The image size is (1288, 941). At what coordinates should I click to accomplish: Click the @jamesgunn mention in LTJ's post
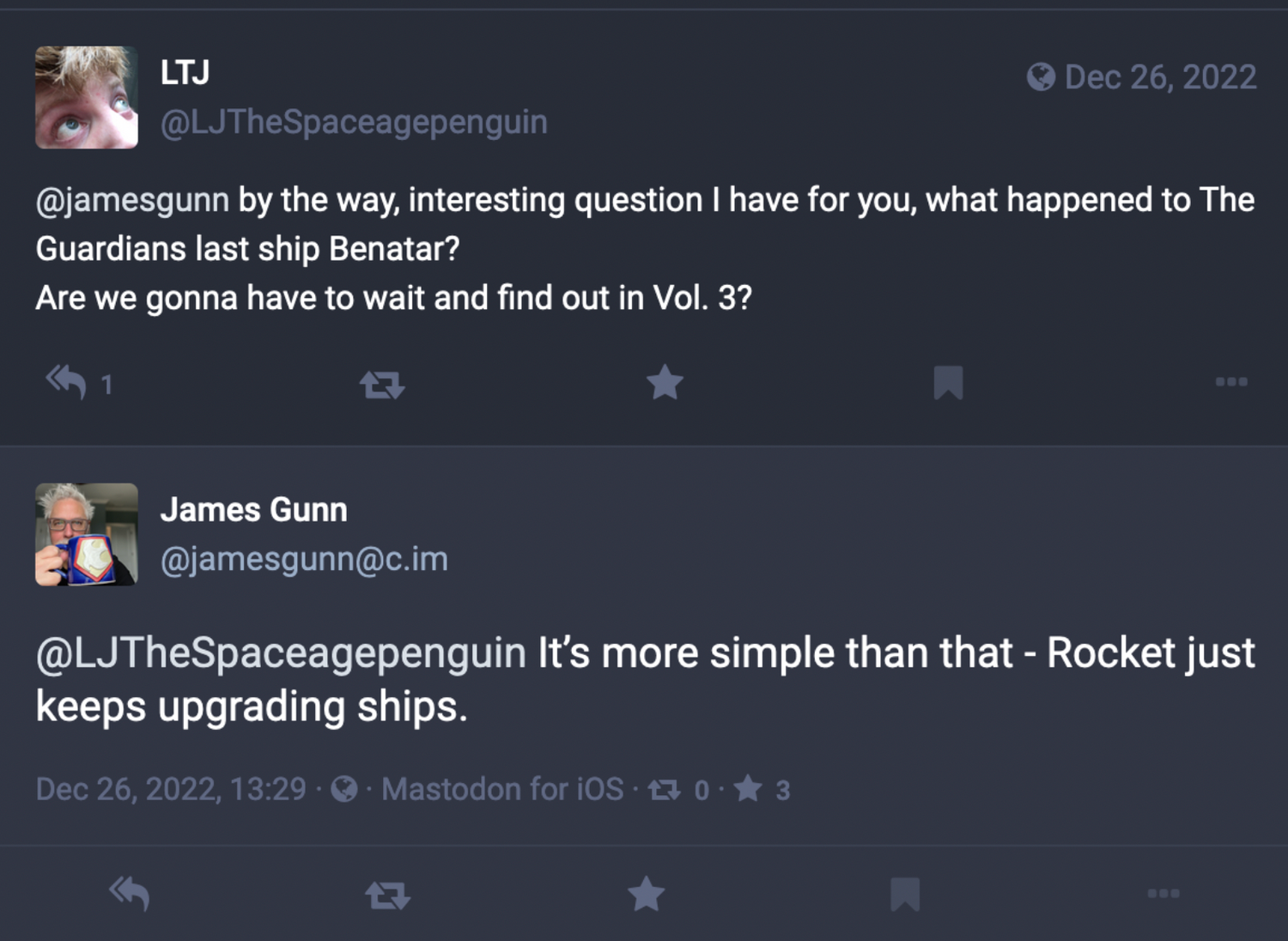(x=132, y=200)
